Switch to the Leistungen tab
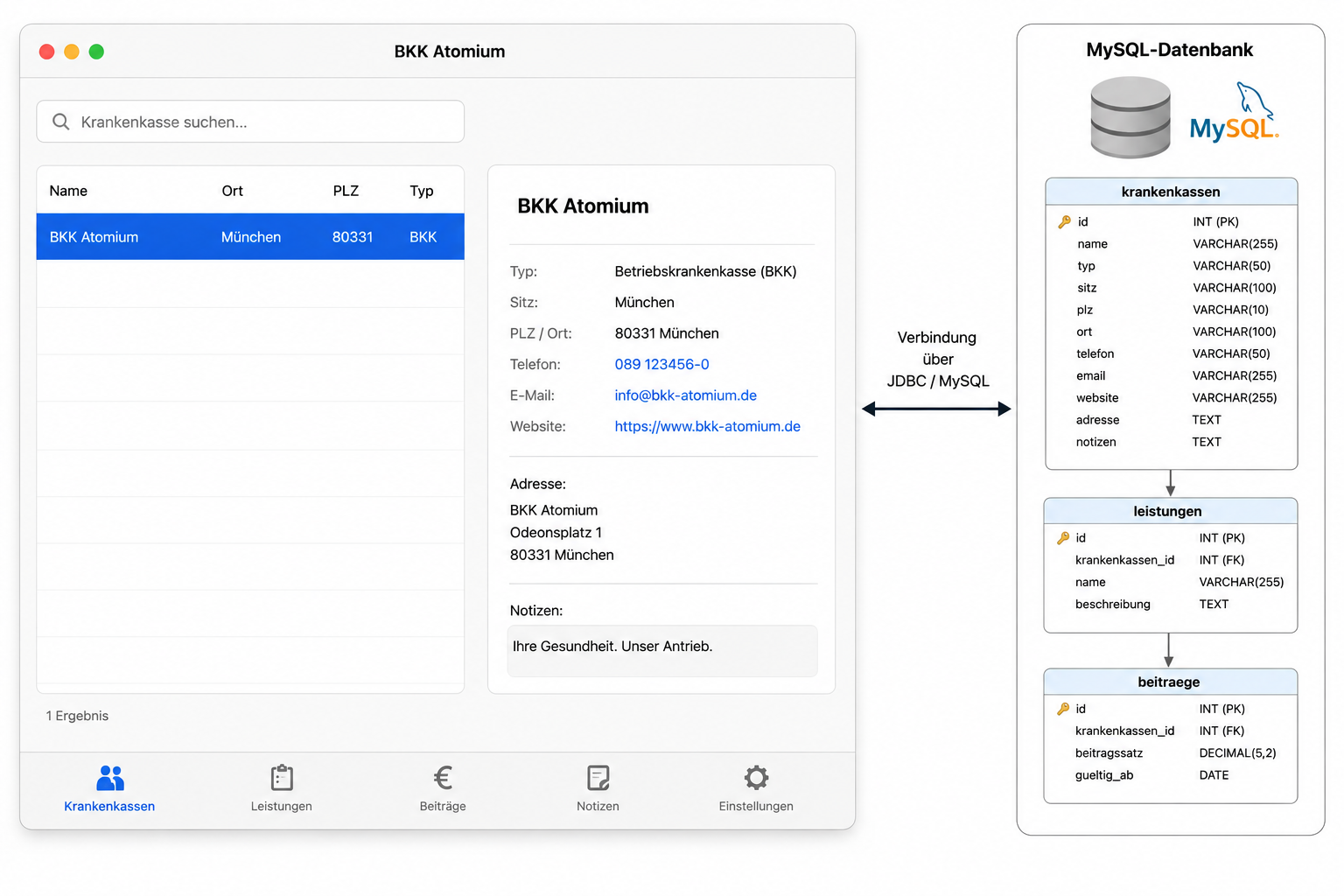This screenshot has width=1344, height=896. 281,788
